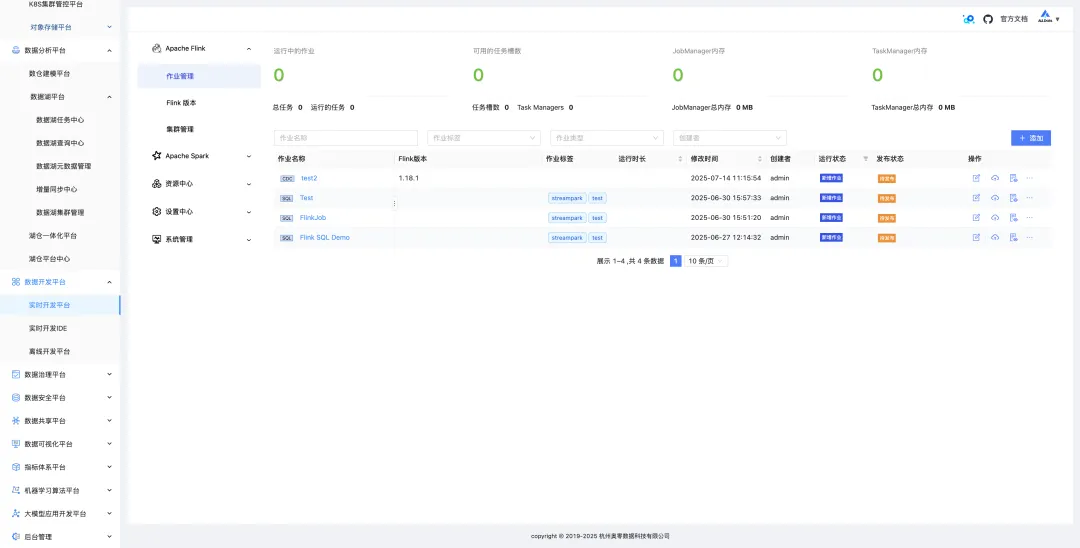Open the test2 job link
1080x548 pixels.
click(x=309, y=178)
